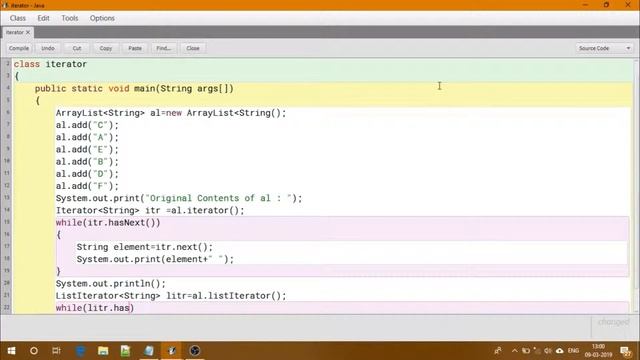This screenshot has width=640, height=360.
Task: Open the Options menu
Action: 102,18
